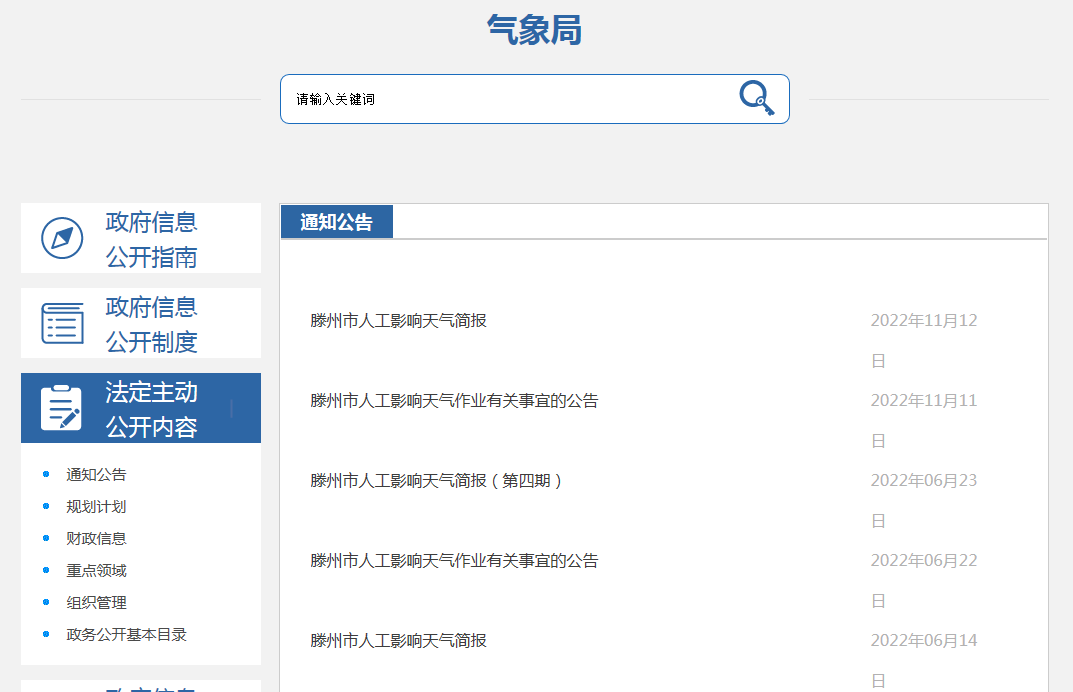The image size is (1073, 692).
Task: Click the date 2022年06月14日
Action: click(x=924, y=661)
